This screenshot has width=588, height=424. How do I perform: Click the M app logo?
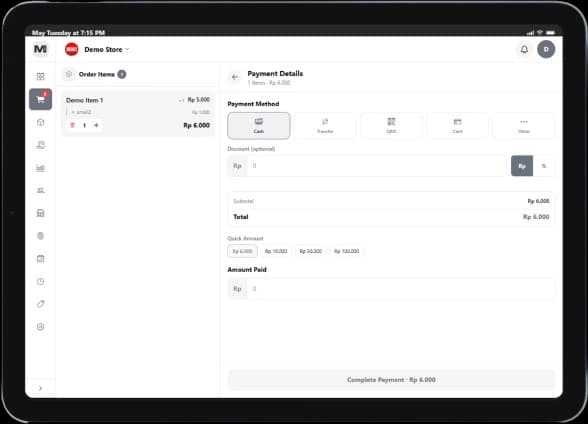click(40, 49)
